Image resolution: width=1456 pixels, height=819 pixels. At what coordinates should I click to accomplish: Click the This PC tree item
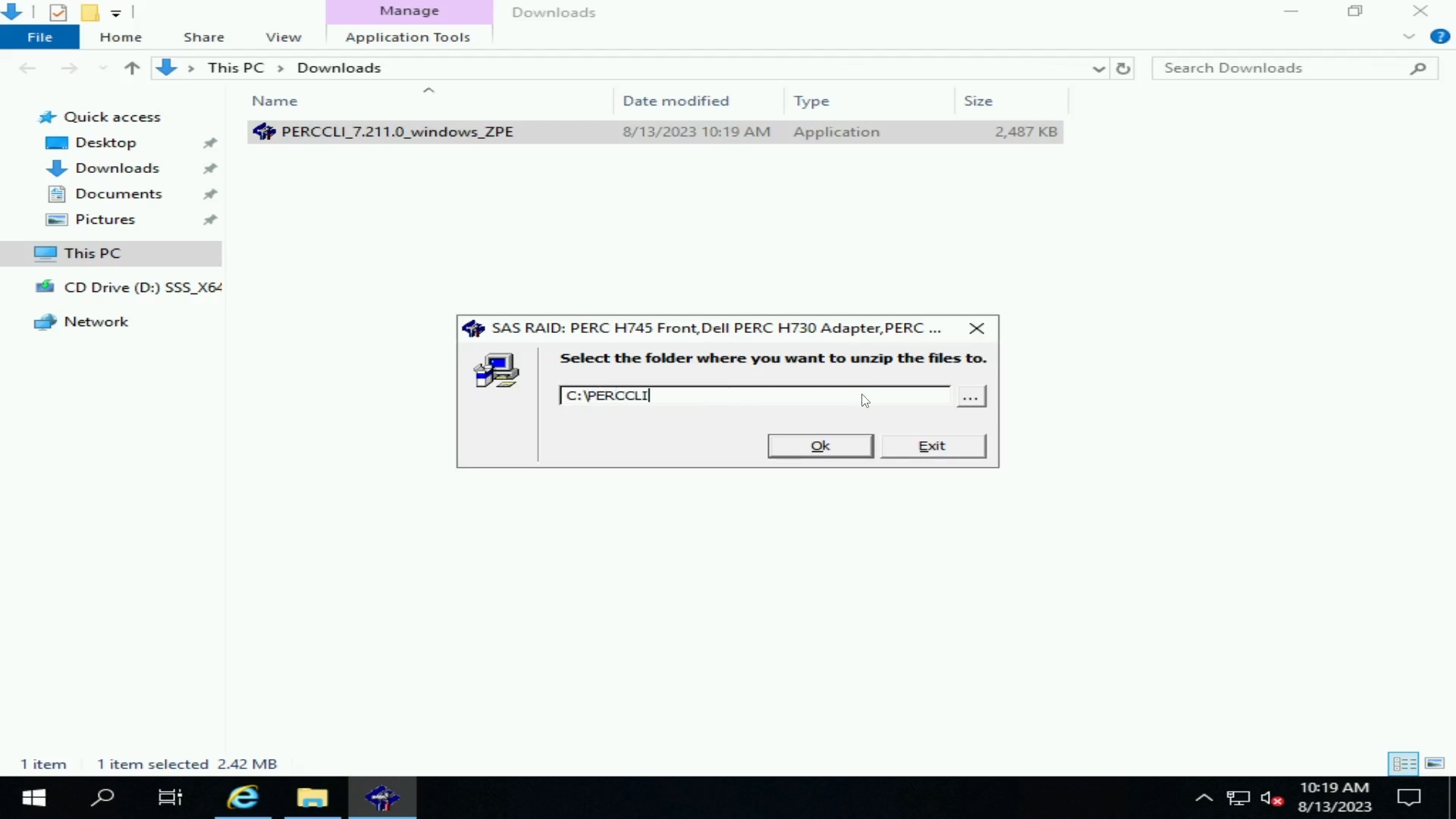[x=92, y=252]
